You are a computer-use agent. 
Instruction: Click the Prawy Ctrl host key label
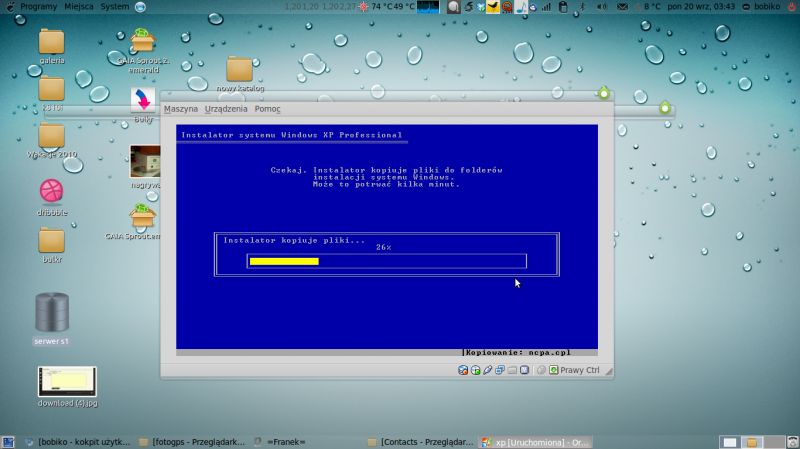tap(580, 370)
